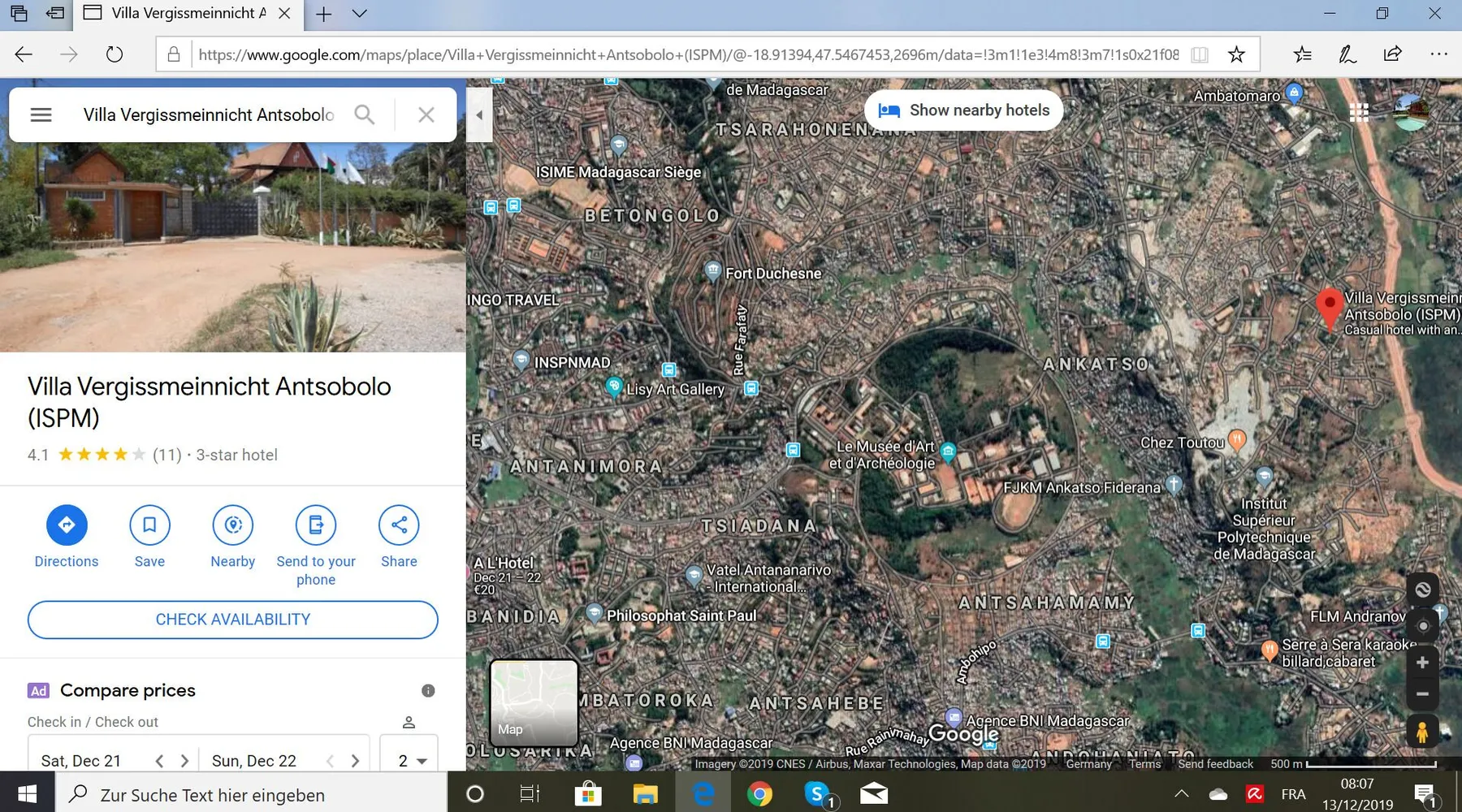Image resolution: width=1462 pixels, height=812 pixels.
Task: Clear the search with the X icon
Action: pos(426,114)
